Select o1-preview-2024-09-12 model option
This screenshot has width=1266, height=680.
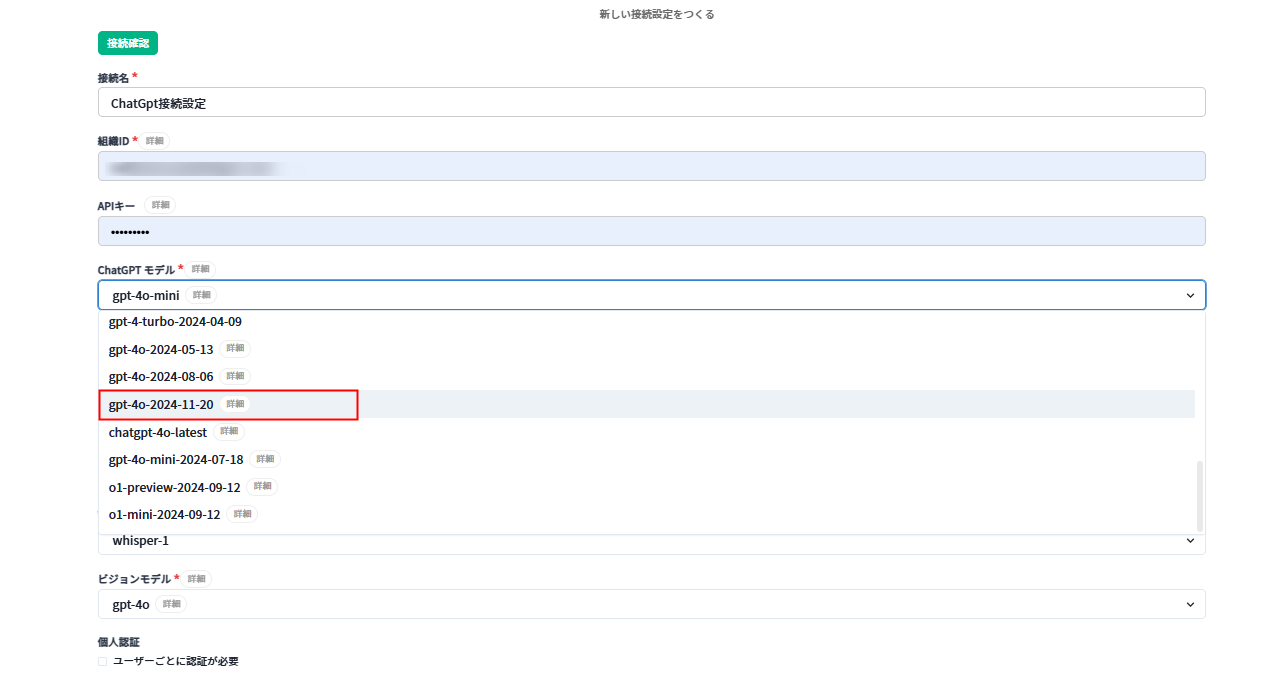coord(647,487)
